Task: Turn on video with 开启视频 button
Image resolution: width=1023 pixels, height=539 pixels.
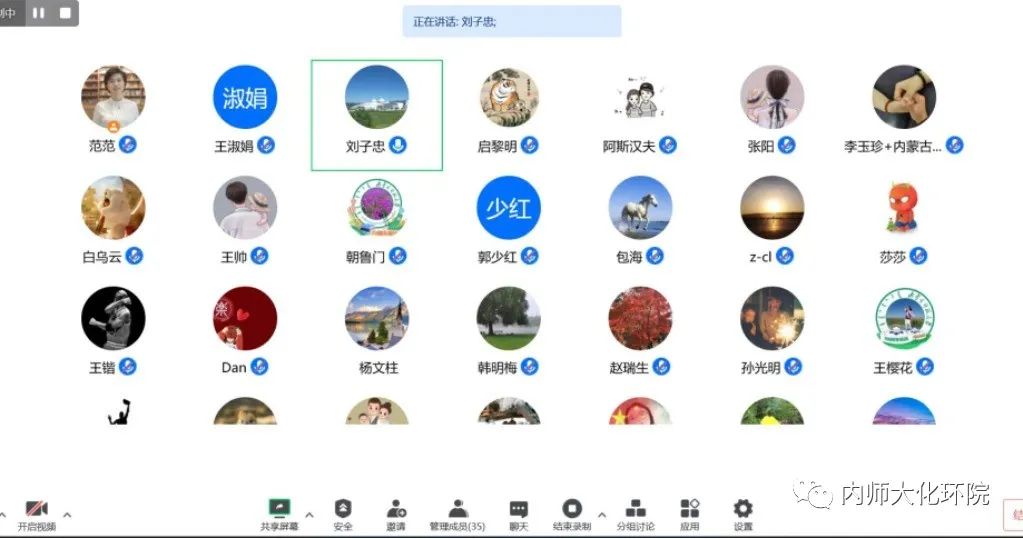Action: 37,511
